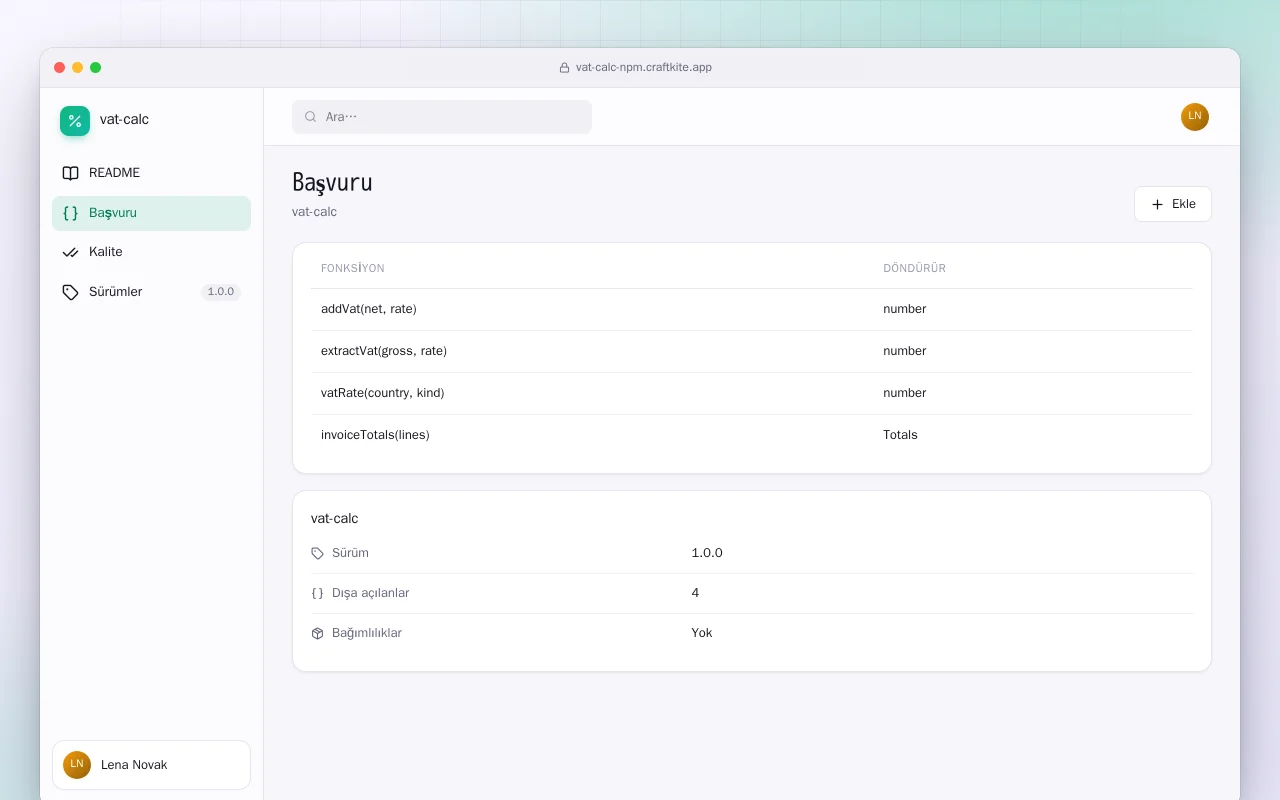Click the vat-calc name in the sidebar
Viewport: 1280px width, 800px height.
coord(124,120)
